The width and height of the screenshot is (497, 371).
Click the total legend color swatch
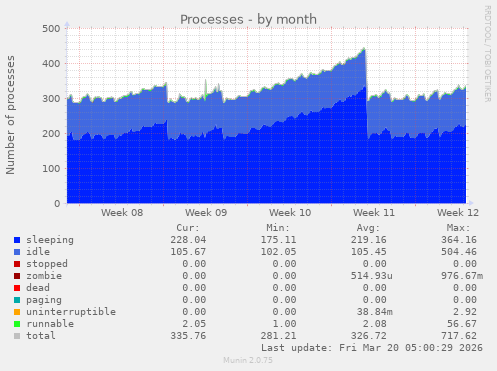click(17, 336)
